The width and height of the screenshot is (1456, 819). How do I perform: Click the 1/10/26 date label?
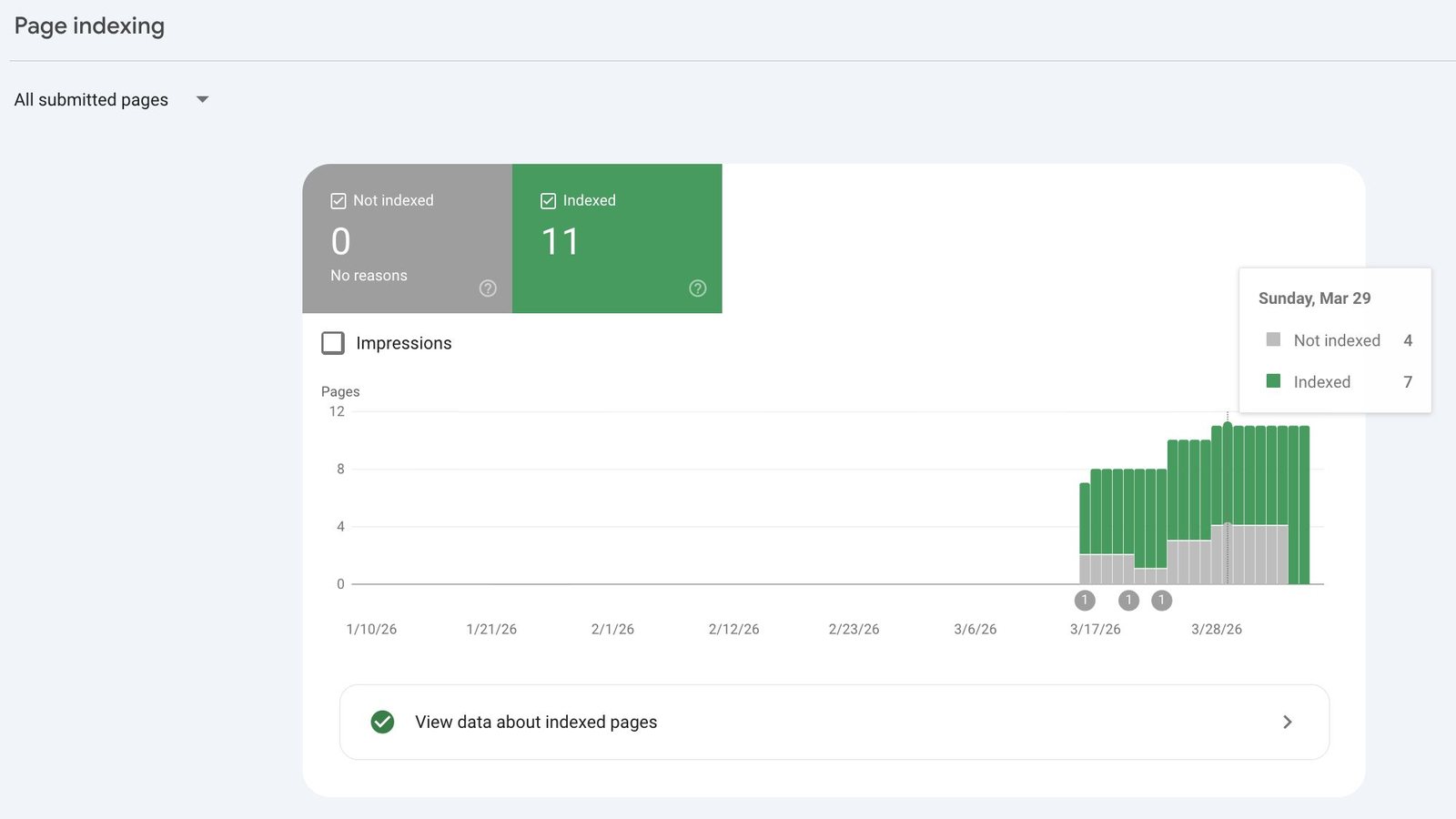pyautogui.click(x=371, y=630)
